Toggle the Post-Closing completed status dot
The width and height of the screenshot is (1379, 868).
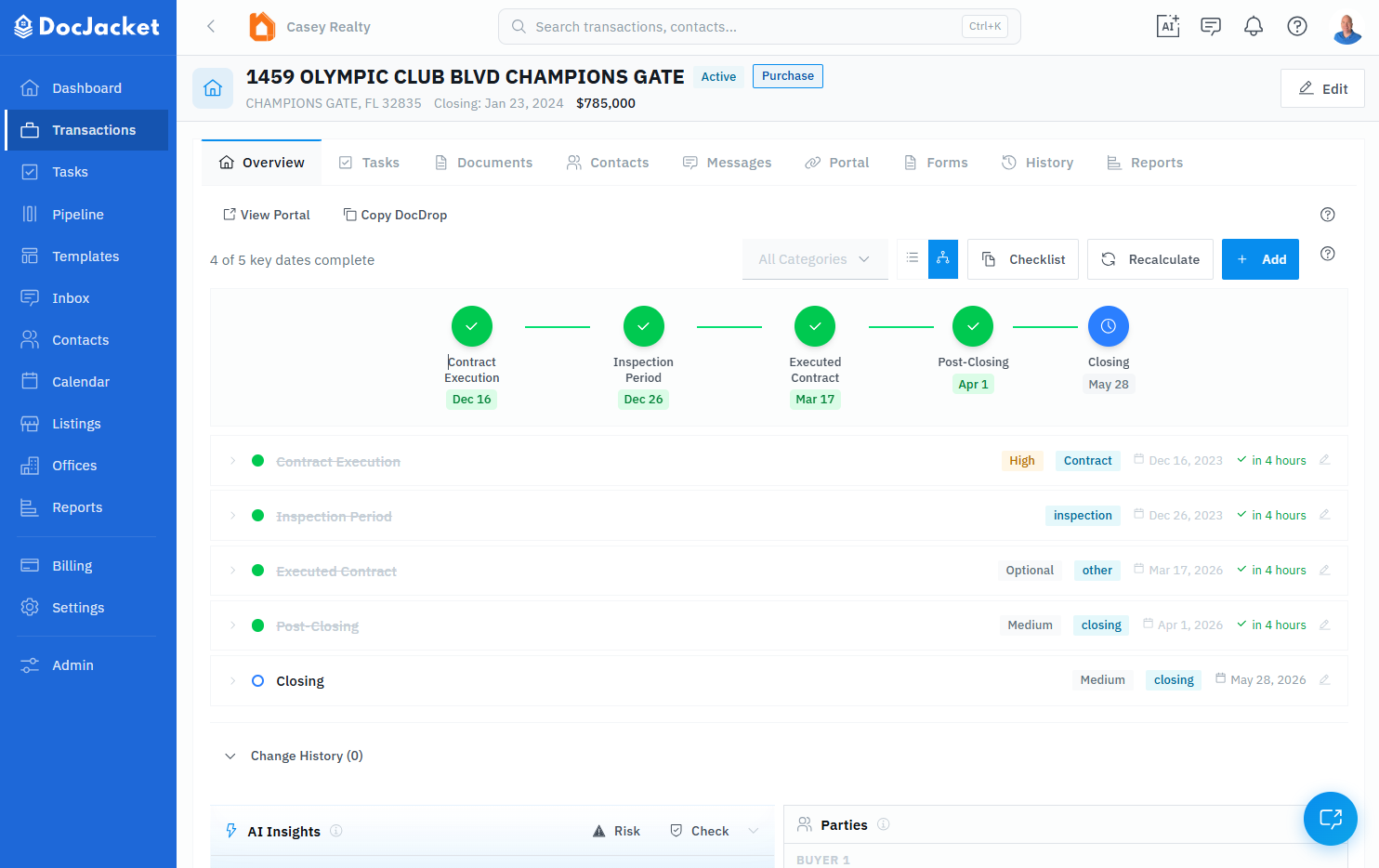258,625
